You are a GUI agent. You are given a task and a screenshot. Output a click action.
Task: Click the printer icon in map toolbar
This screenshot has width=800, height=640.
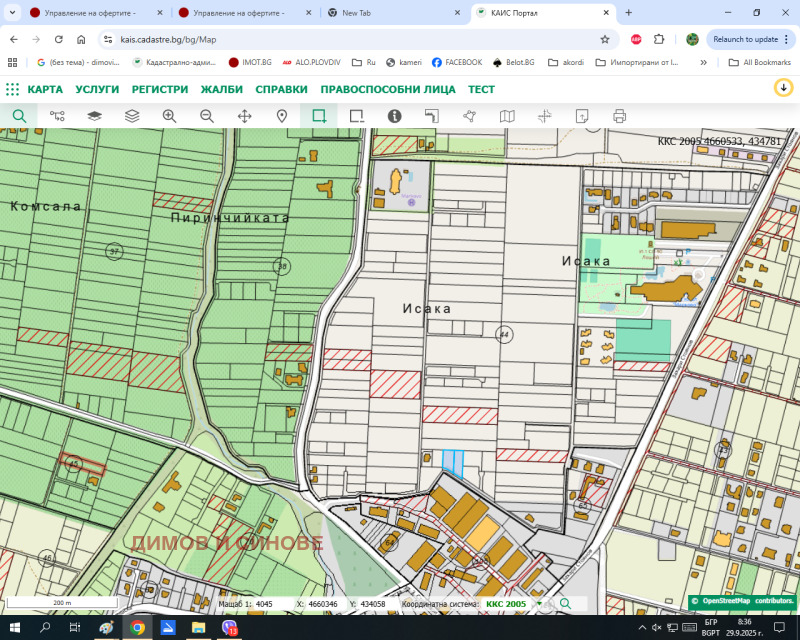[x=619, y=116]
